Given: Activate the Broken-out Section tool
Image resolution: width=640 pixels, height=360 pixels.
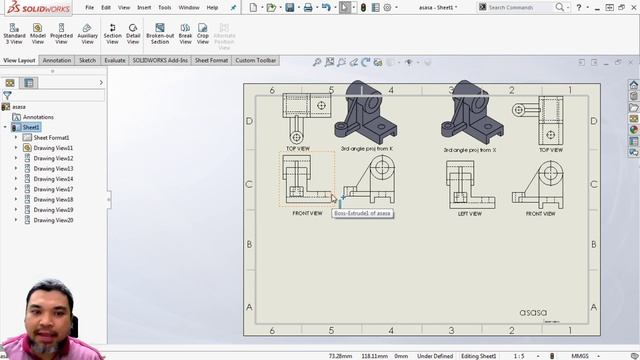Looking at the screenshot, I should point(160,33).
